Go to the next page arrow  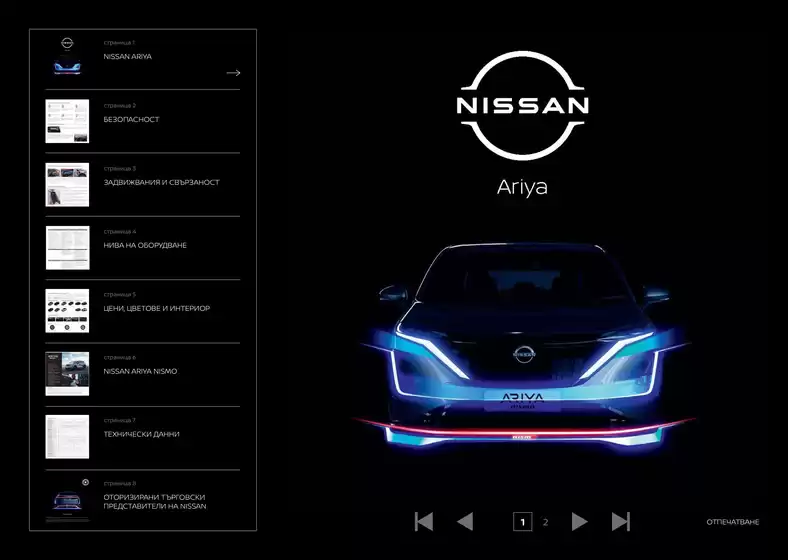tap(579, 521)
